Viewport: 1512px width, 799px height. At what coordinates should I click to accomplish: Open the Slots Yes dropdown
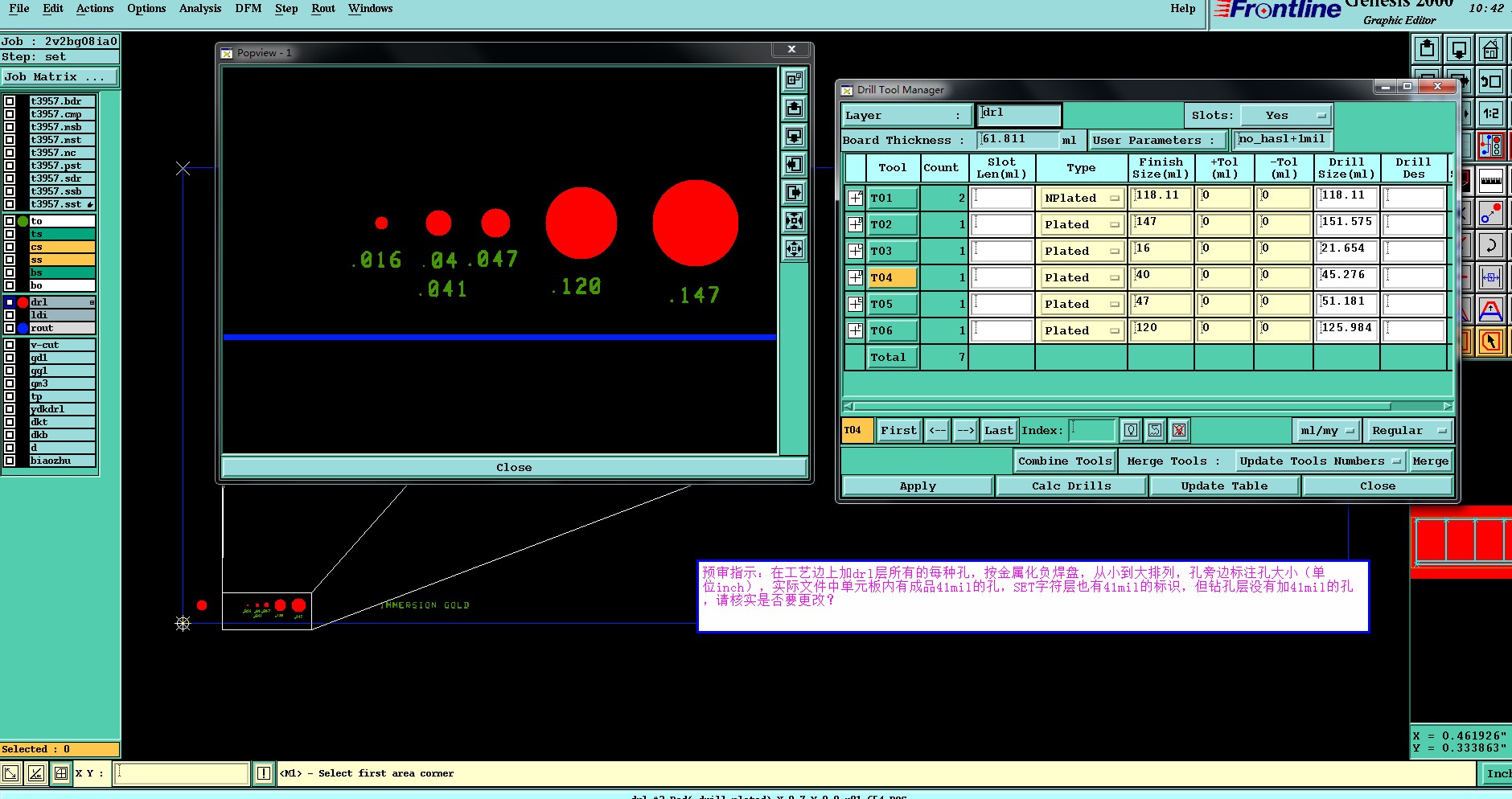1286,115
